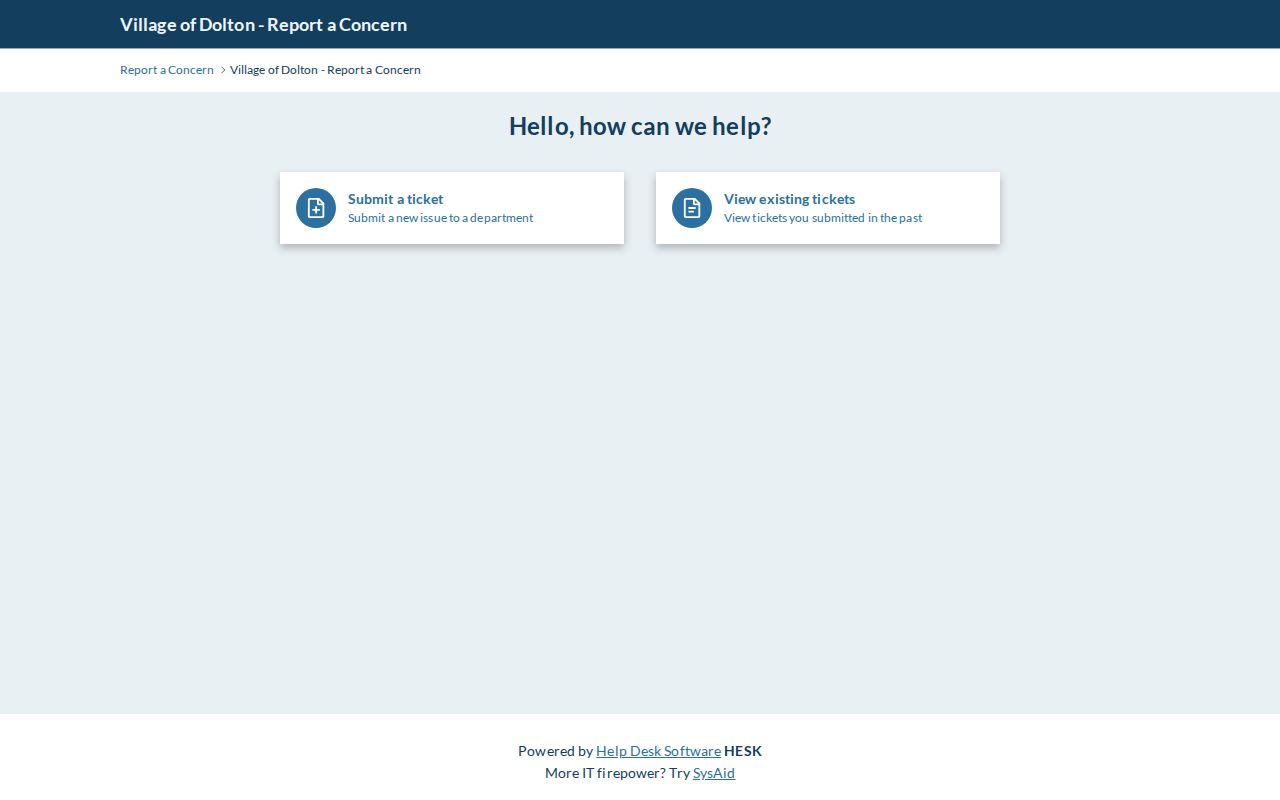Open the SysAid link in the footer

pos(714,773)
